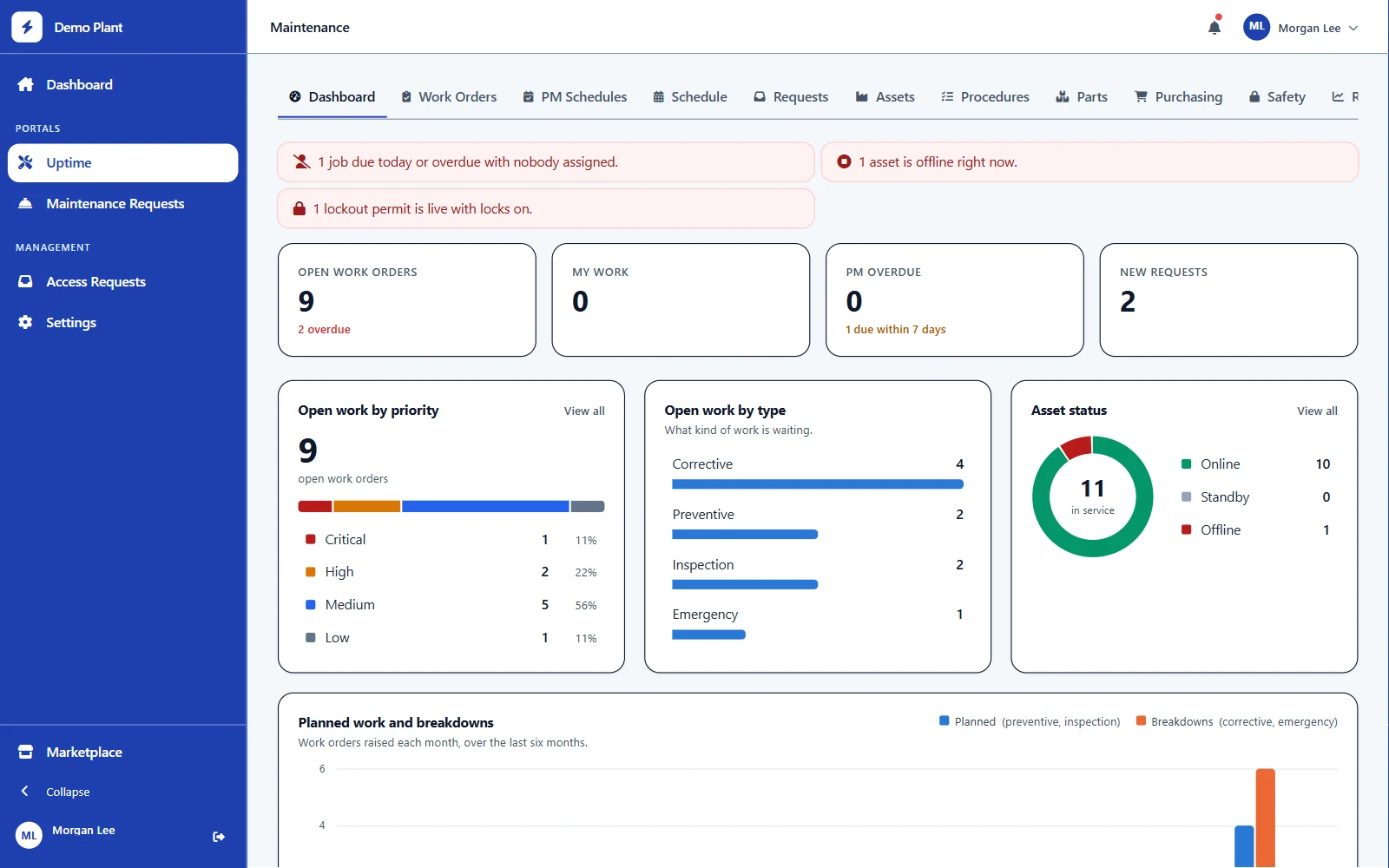
Task: Switch to the PM Schedules tab
Action: point(575,97)
